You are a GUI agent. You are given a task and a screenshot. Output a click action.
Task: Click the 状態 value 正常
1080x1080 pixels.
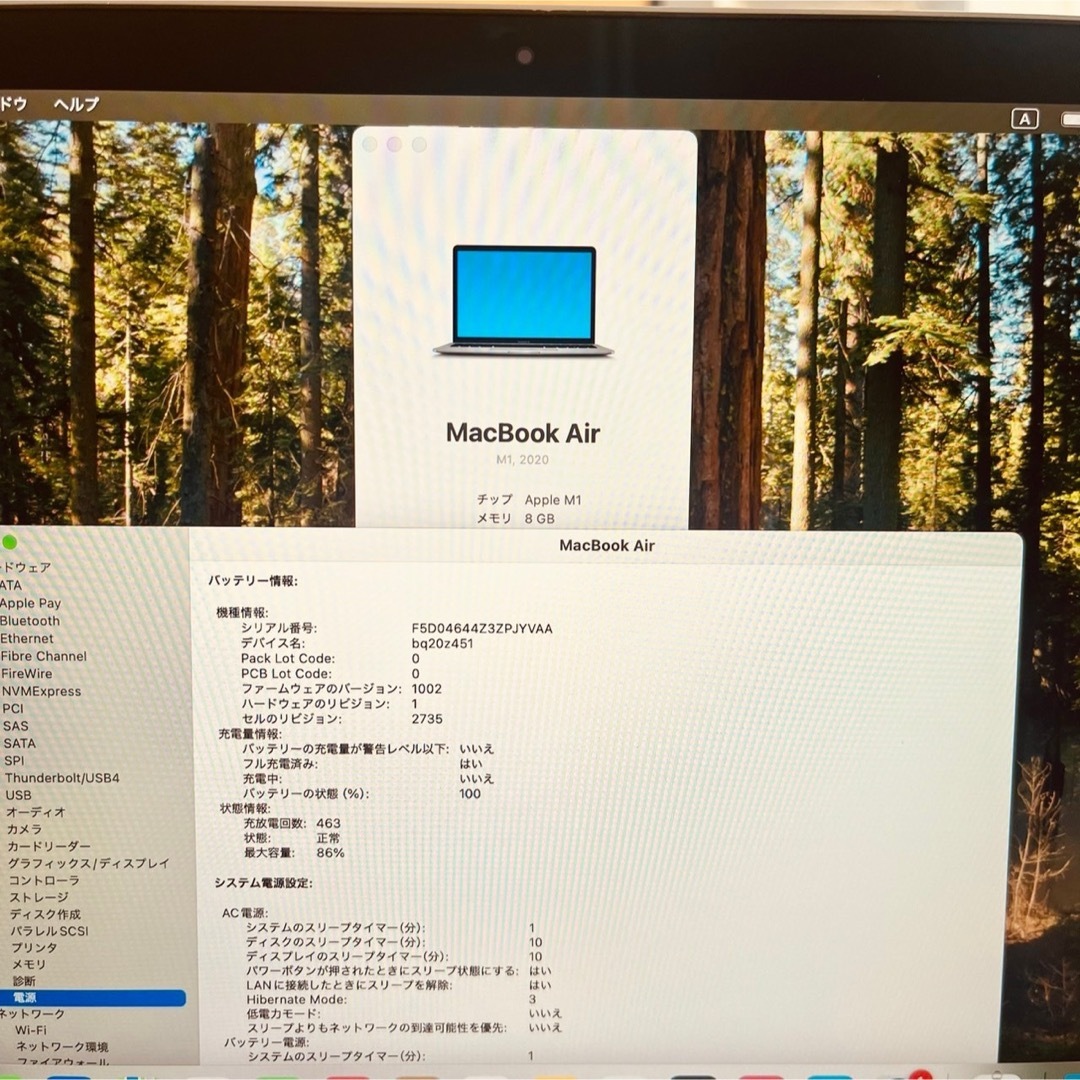click(329, 838)
